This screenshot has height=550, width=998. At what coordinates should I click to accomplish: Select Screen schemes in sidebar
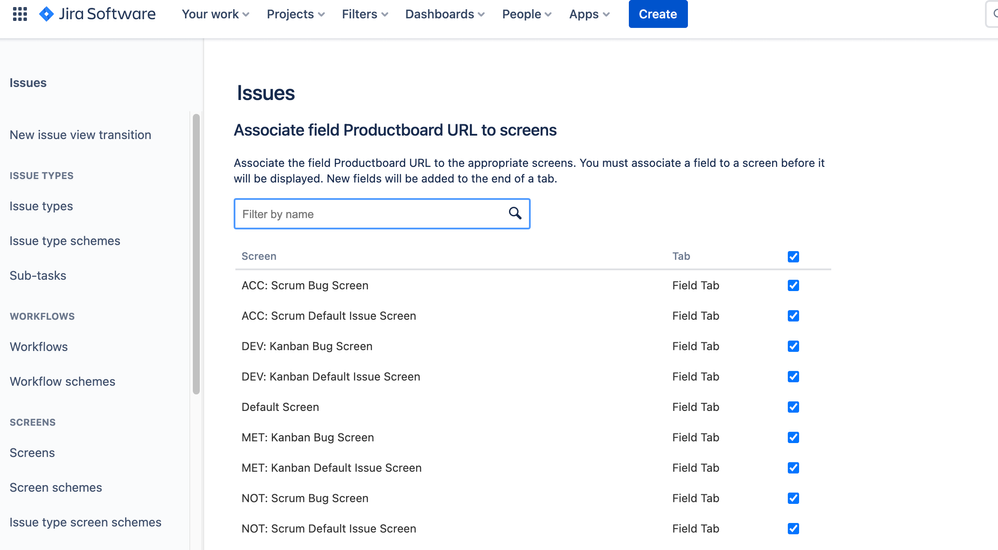point(56,488)
